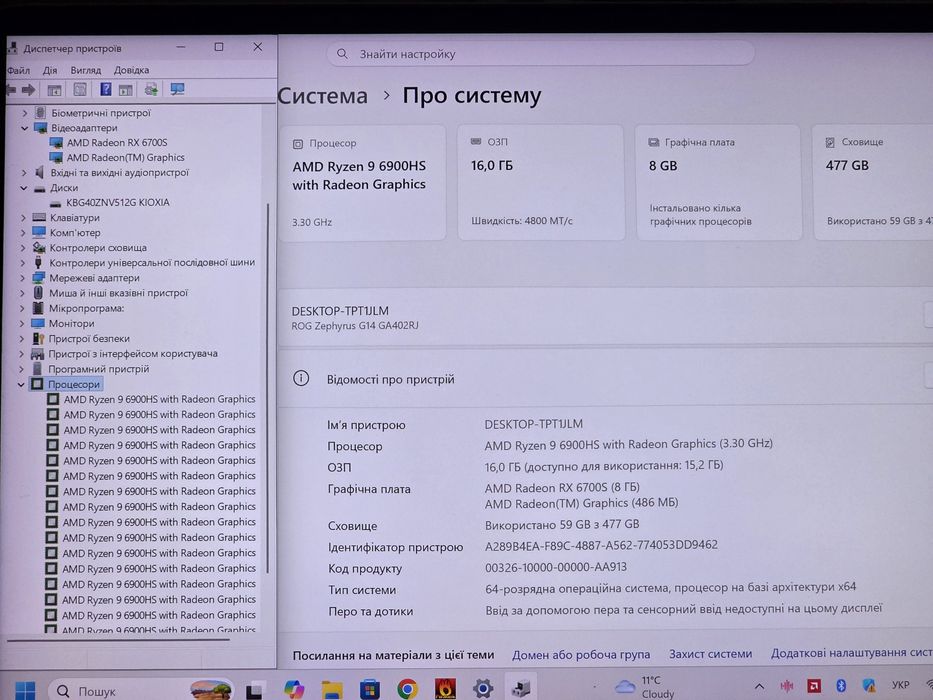Click the ОЗП 16,0 ГБ card
Screen dimensions: 933x700
[540, 182]
